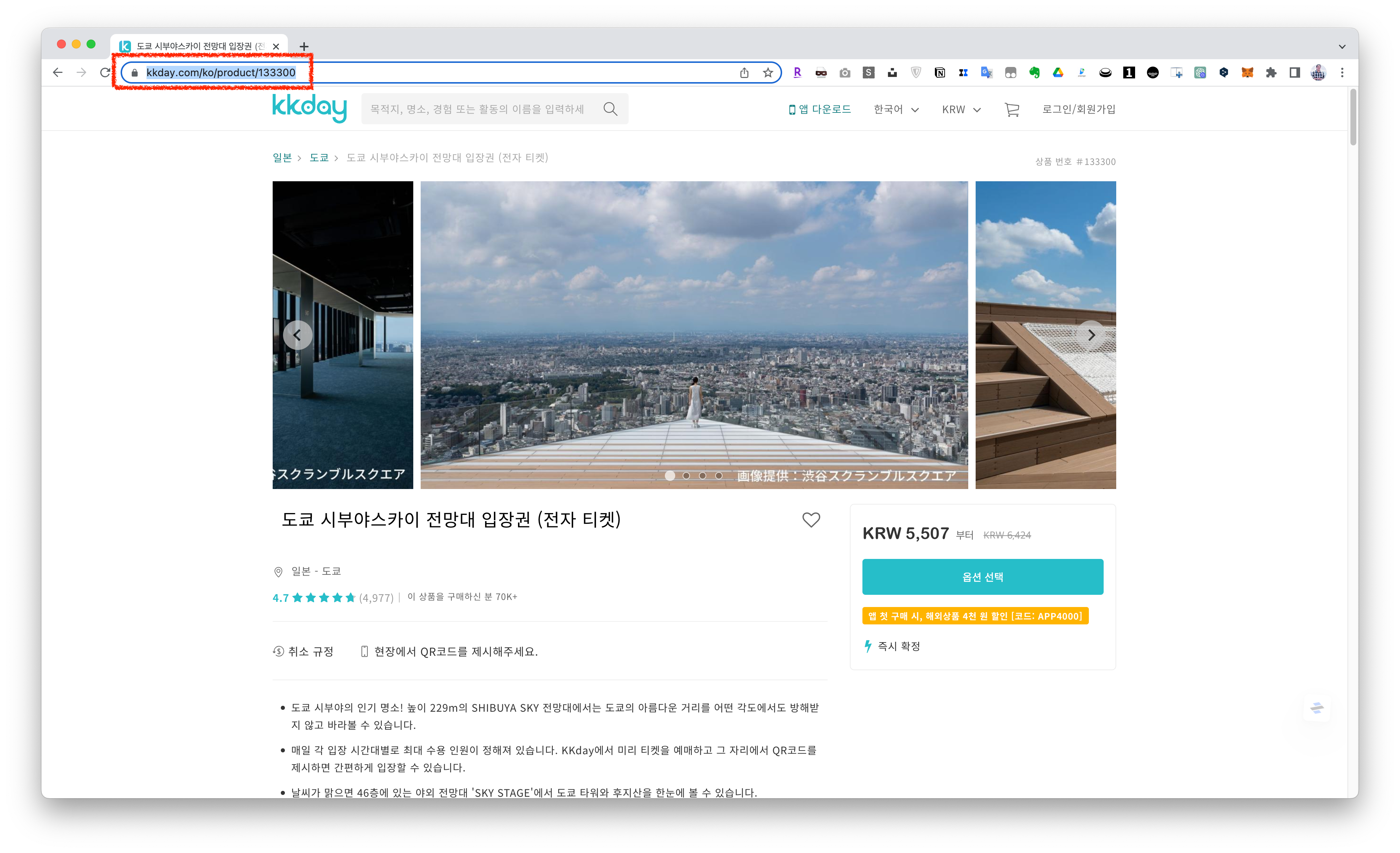Viewport: 1400px width, 853px height.
Task: Open the Notion web clipper extension
Action: tap(940, 73)
